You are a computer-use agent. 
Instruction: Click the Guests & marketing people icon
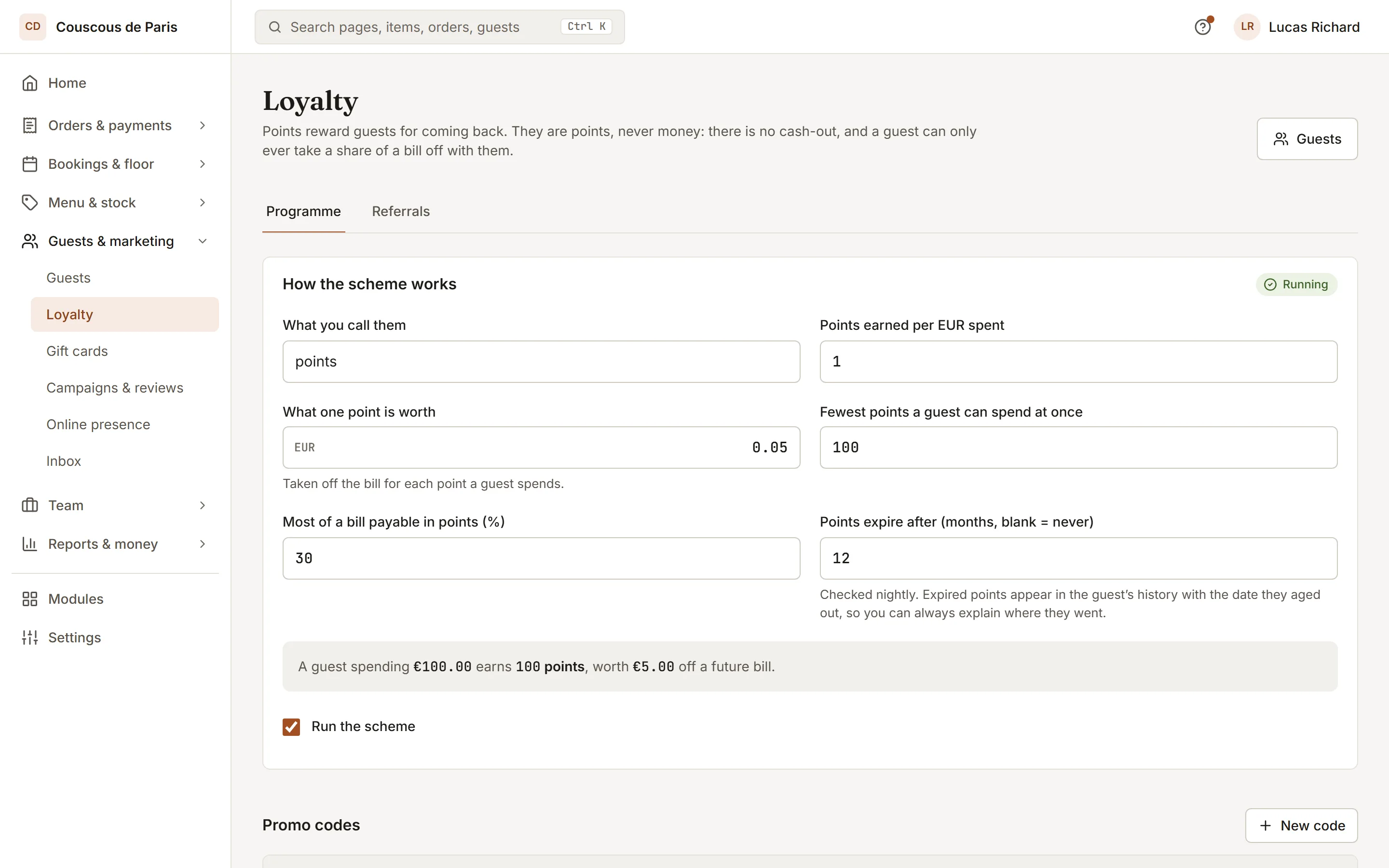[30, 241]
